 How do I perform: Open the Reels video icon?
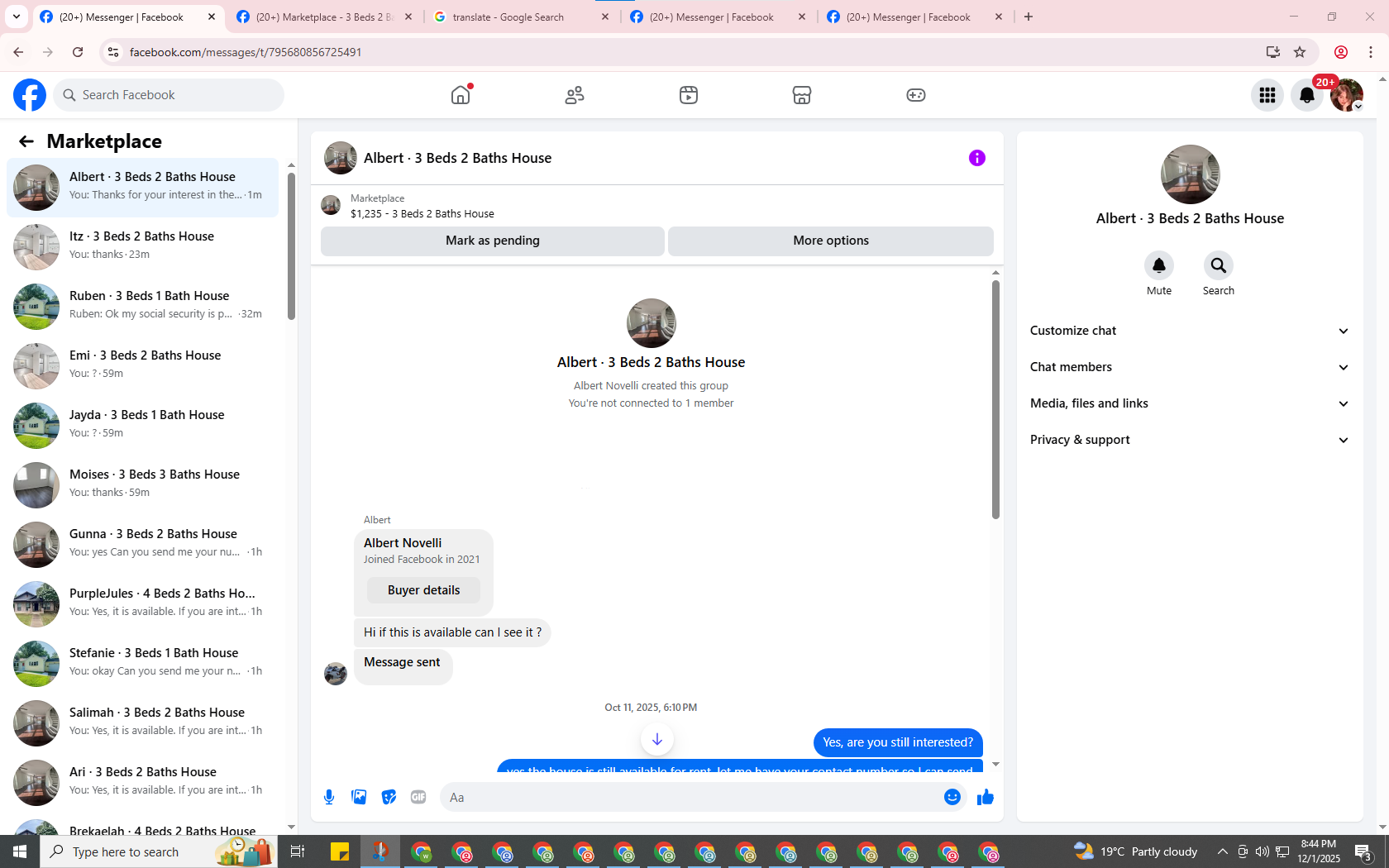pyautogui.click(x=689, y=95)
